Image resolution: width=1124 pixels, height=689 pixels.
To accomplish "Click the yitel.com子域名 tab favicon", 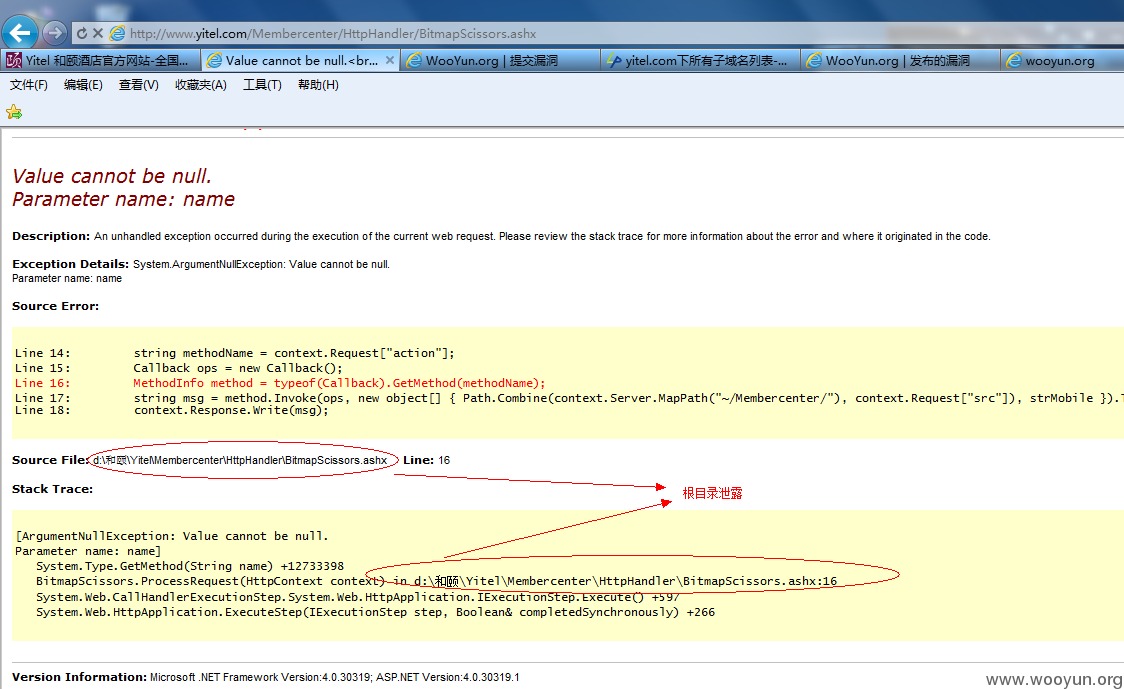I will [x=614, y=60].
